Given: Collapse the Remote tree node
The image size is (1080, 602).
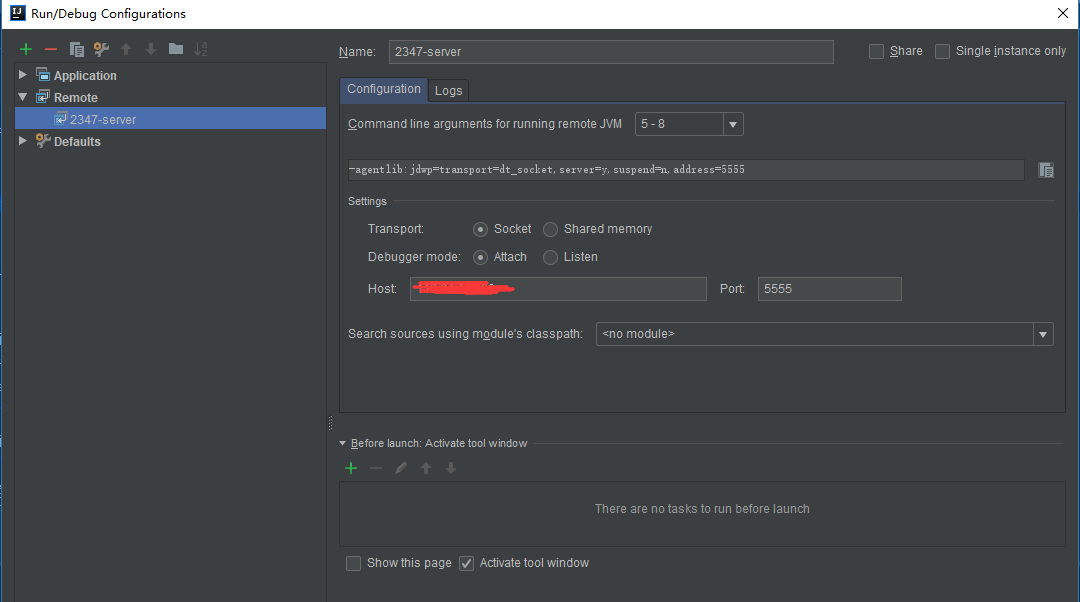Looking at the screenshot, I should 23,97.
